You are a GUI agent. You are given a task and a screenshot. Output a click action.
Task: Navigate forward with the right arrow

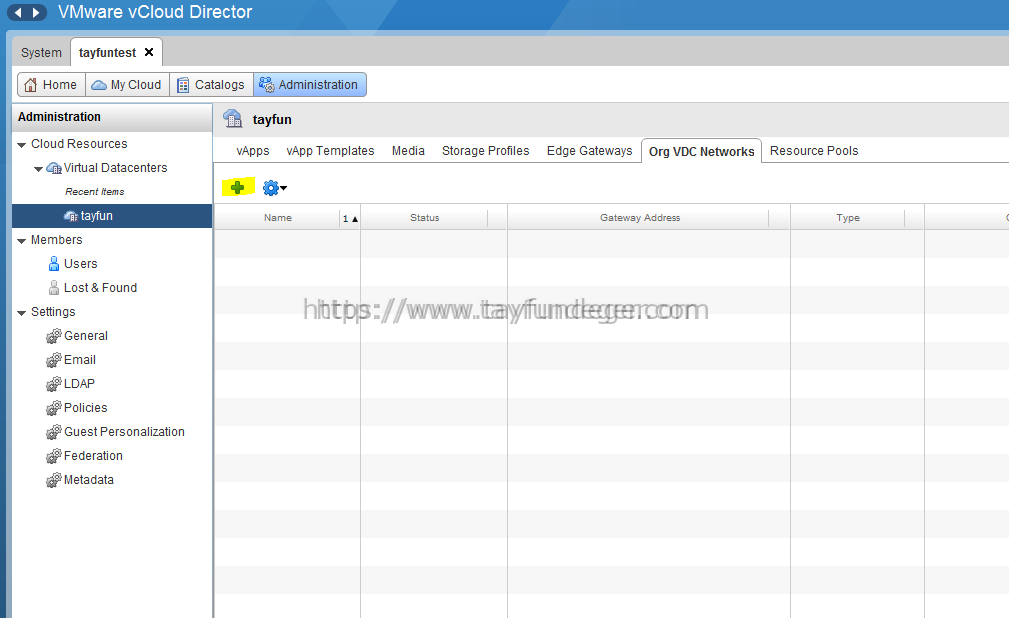click(x=36, y=12)
